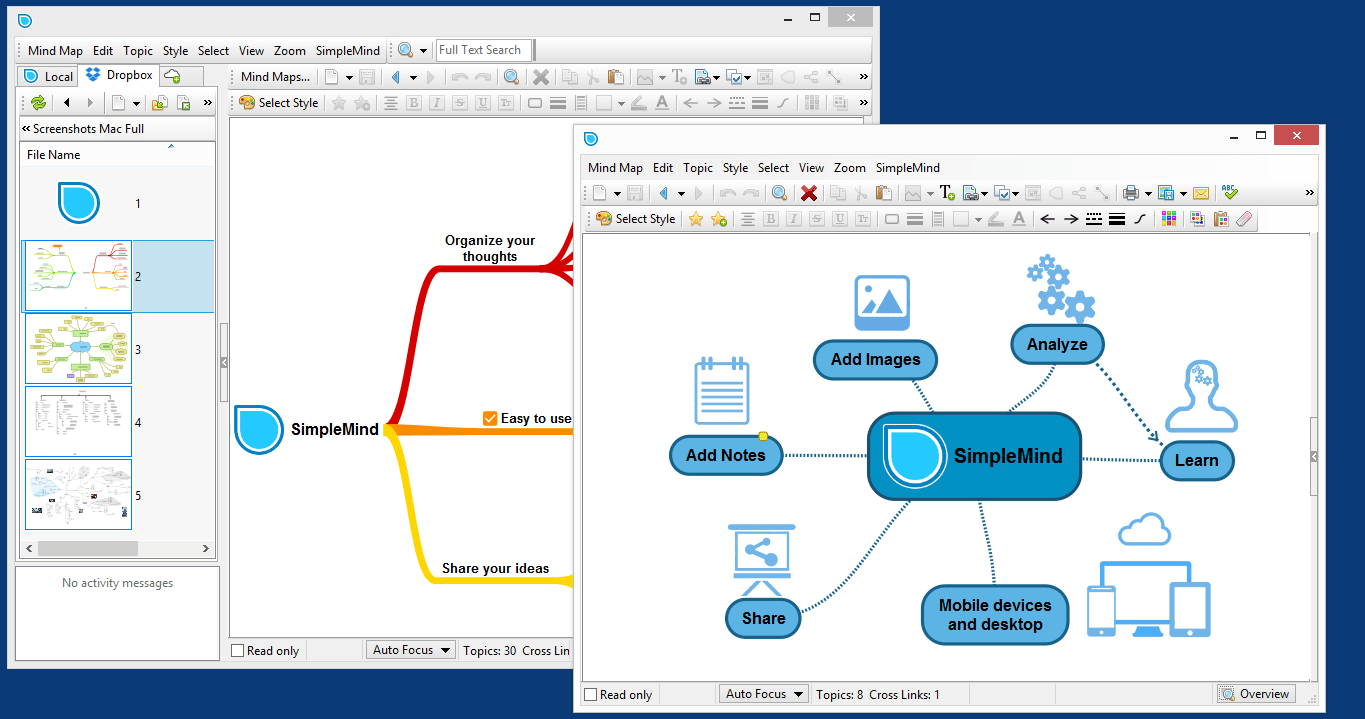This screenshot has height=719, width=1365.
Task: Open the Auto Focus dropdown in front window
Action: (764, 694)
